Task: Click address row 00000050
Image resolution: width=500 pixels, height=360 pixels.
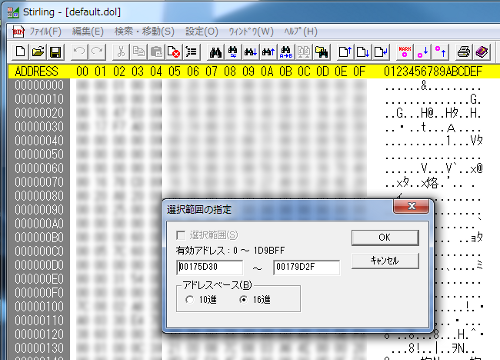Action: click(39, 155)
